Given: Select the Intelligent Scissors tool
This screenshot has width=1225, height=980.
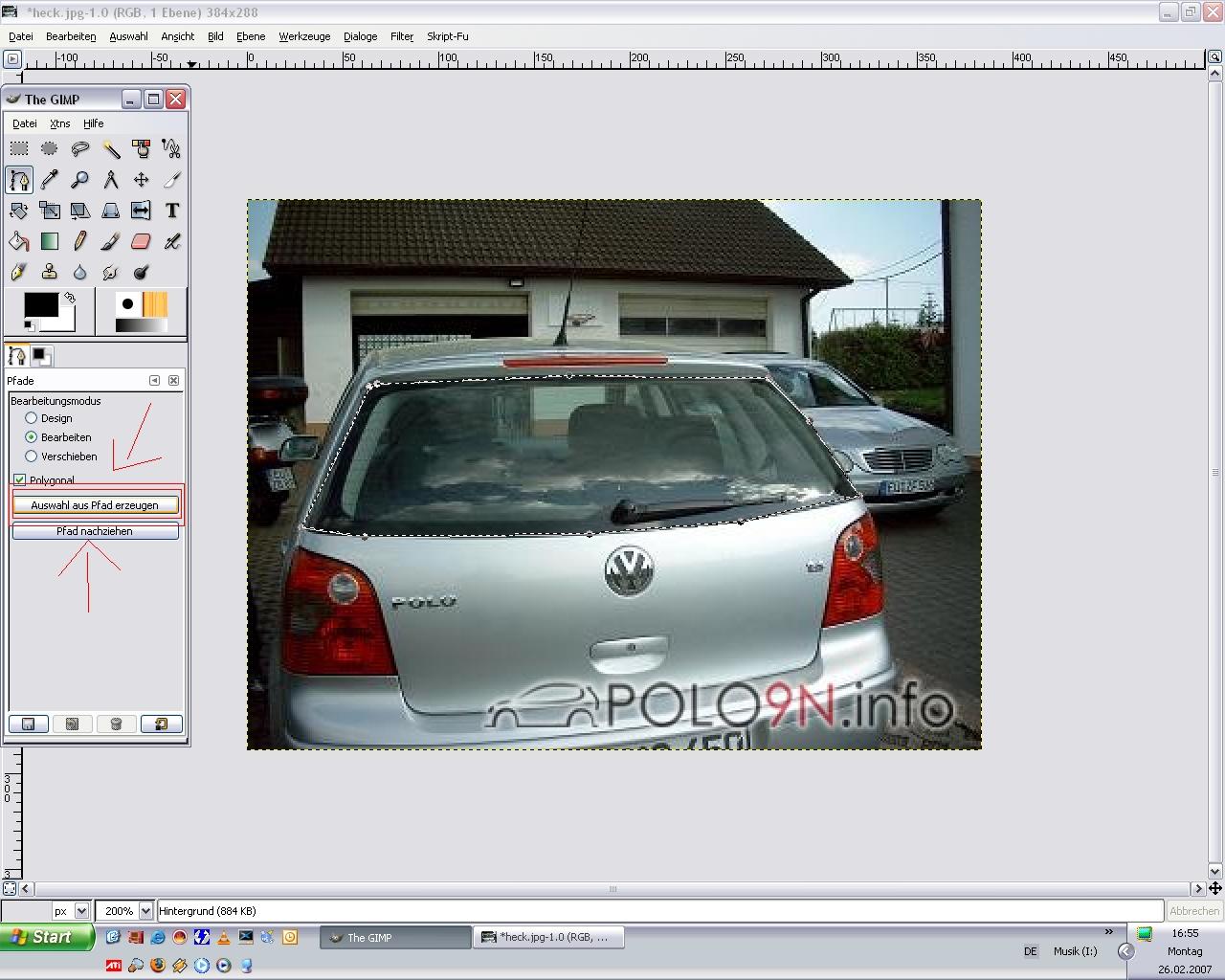Looking at the screenshot, I should tap(172, 148).
